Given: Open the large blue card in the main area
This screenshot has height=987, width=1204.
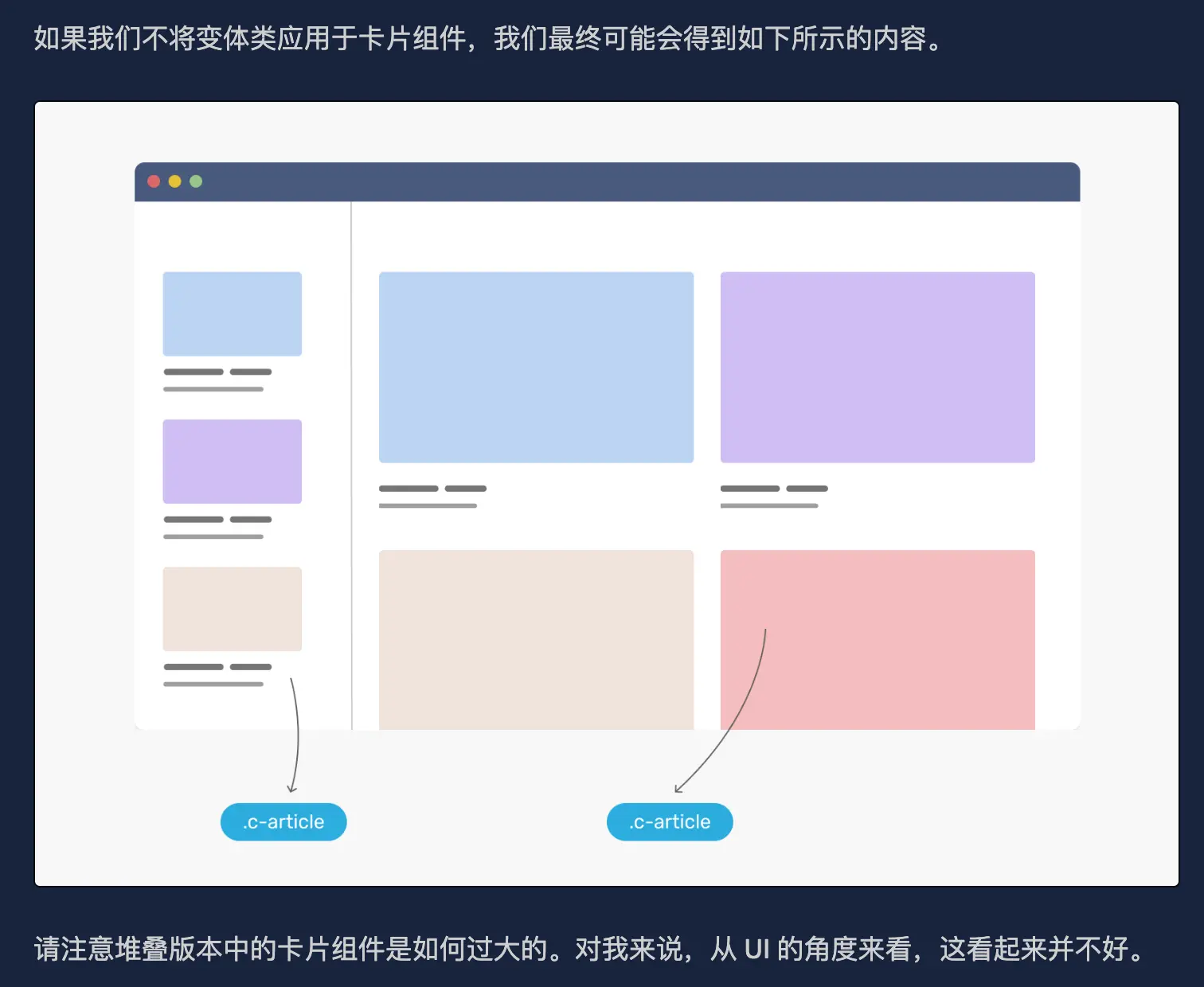Looking at the screenshot, I should point(536,367).
